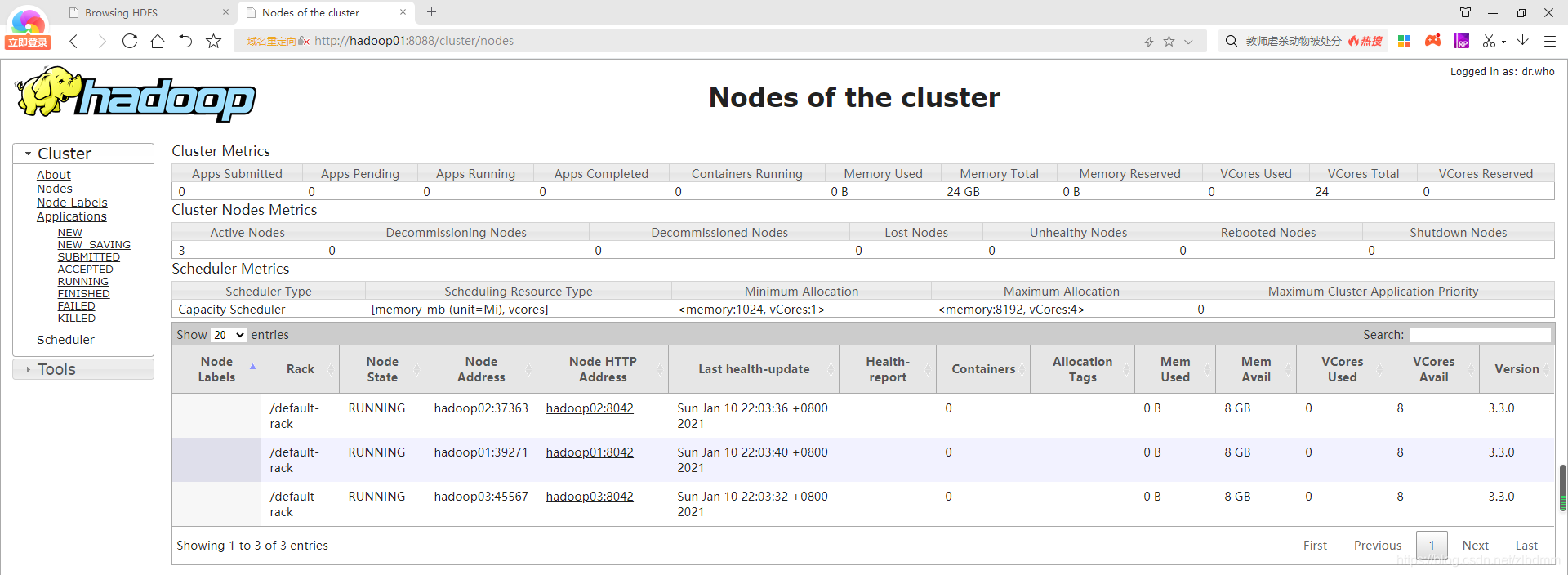
Task: Open the Applications sidebar link
Action: [72, 216]
